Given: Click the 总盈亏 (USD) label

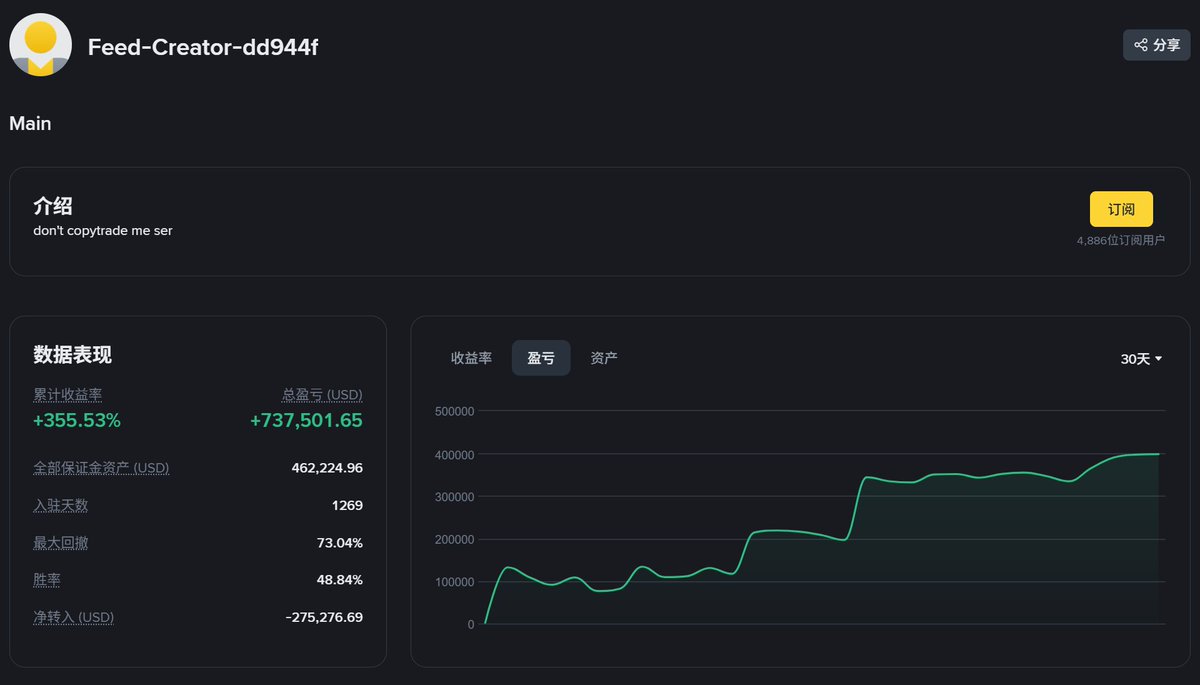Looking at the screenshot, I should pyautogui.click(x=322, y=395).
